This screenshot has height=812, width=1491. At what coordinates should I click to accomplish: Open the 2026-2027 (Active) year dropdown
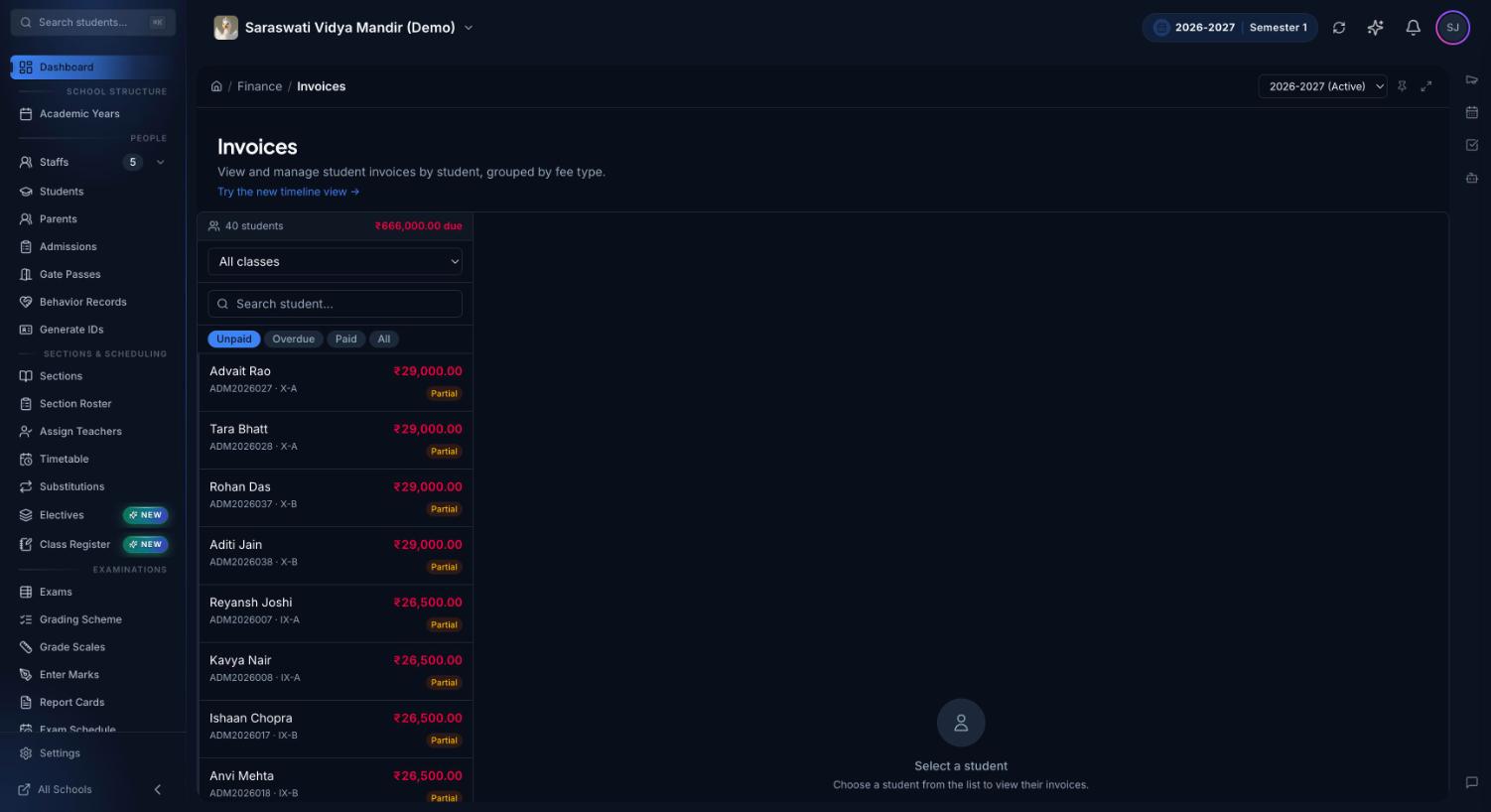click(1322, 86)
